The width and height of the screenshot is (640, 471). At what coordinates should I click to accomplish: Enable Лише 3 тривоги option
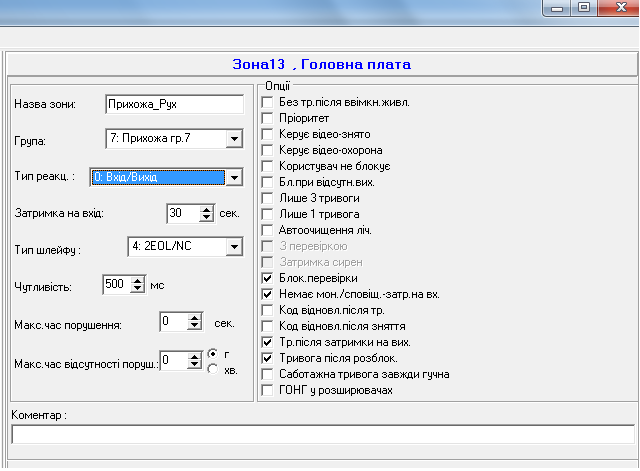coord(267,198)
